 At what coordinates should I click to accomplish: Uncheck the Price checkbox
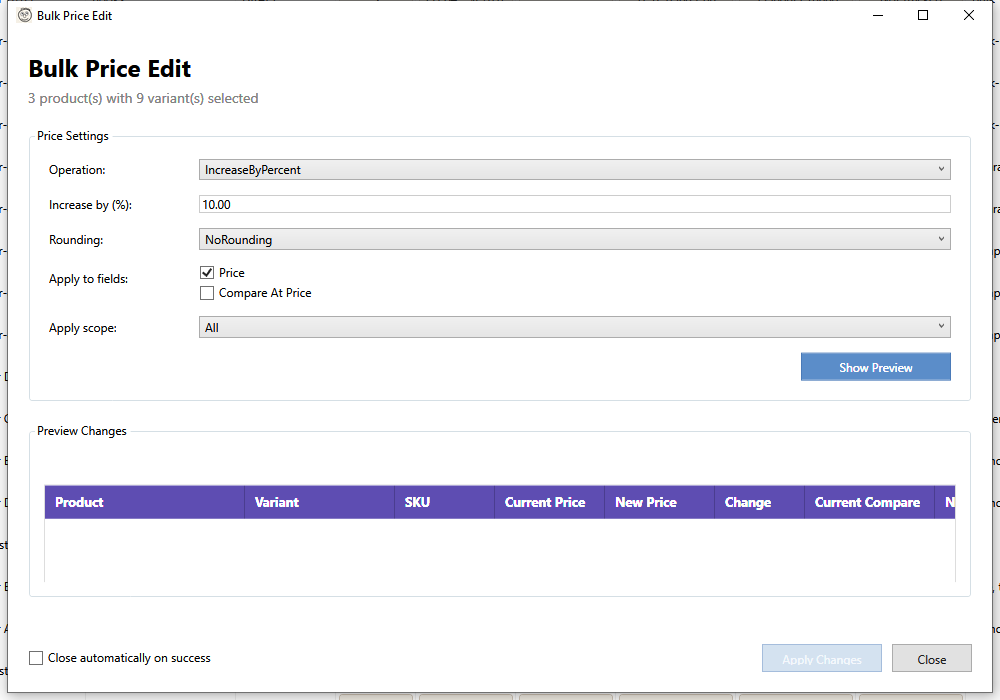pyautogui.click(x=207, y=273)
